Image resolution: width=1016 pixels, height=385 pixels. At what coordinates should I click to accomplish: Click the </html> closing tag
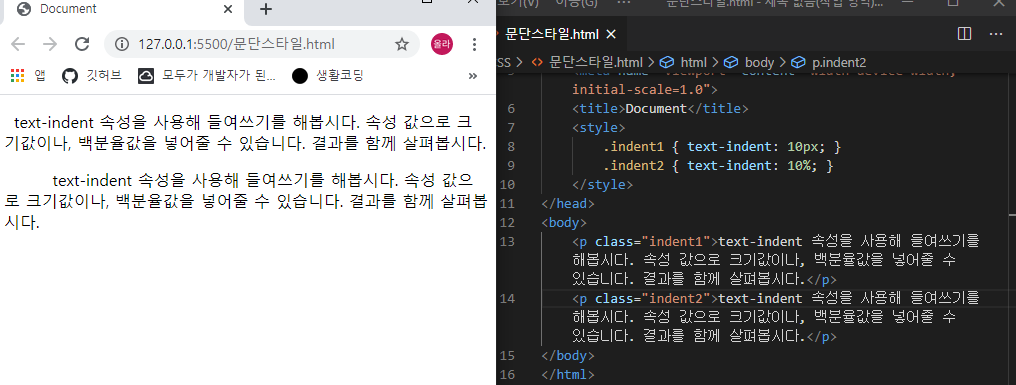click(x=568, y=375)
